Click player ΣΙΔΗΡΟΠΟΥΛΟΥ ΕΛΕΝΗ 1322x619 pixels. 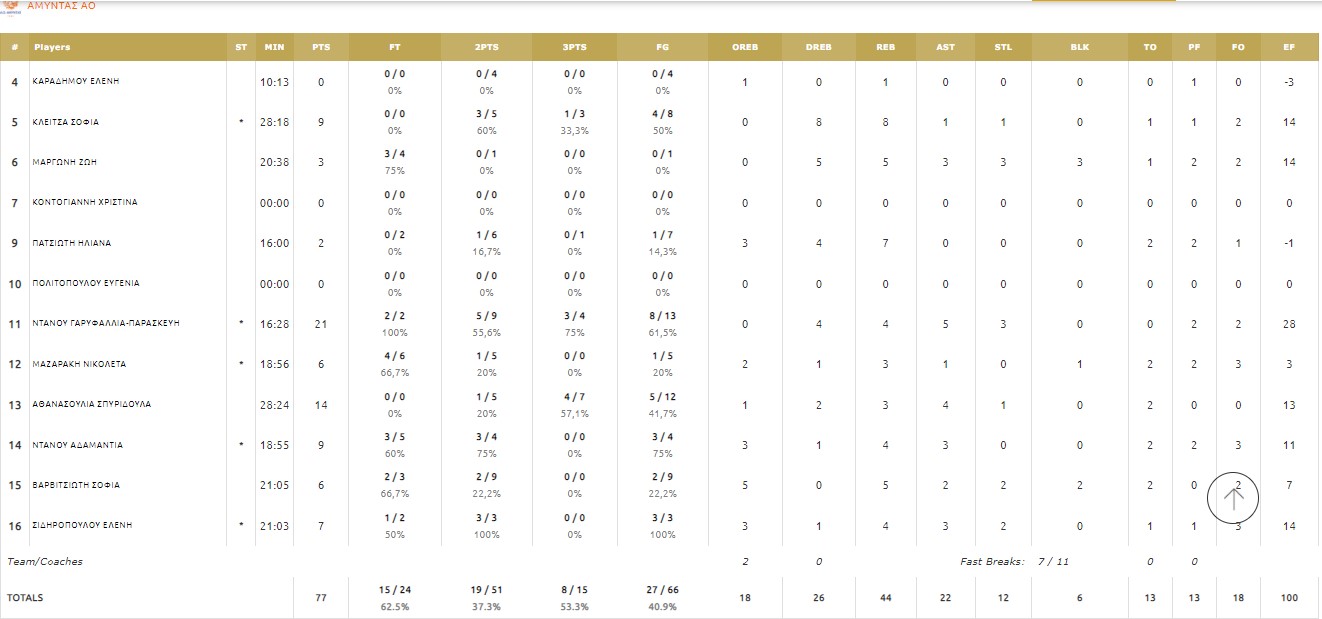click(x=82, y=525)
